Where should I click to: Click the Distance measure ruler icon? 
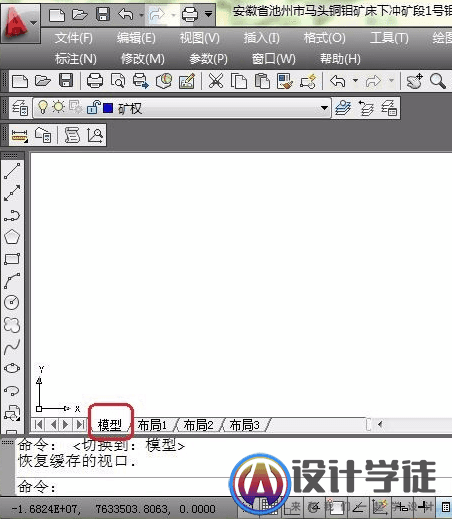20,135
